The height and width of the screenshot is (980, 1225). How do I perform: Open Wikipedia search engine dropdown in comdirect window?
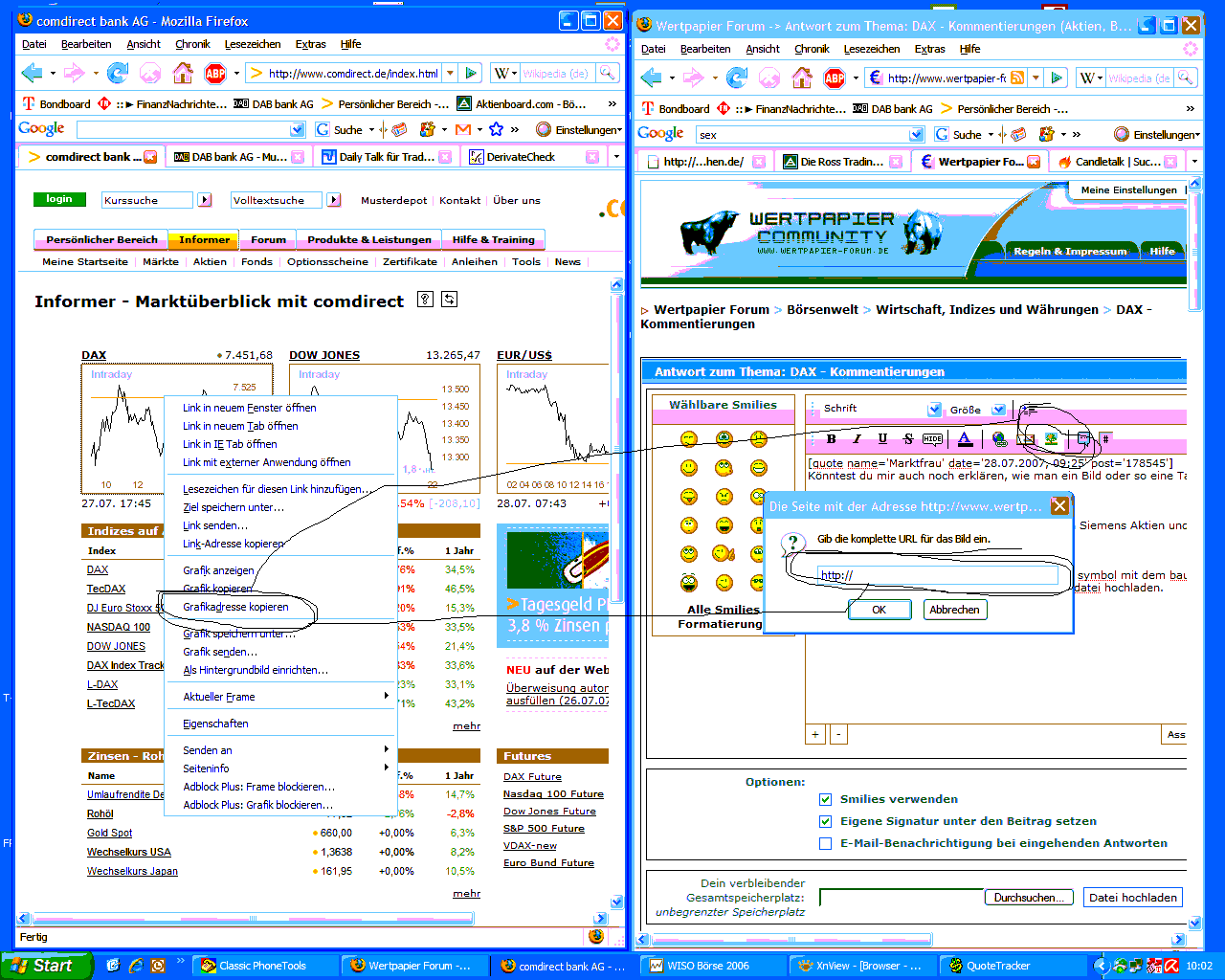coord(504,73)
